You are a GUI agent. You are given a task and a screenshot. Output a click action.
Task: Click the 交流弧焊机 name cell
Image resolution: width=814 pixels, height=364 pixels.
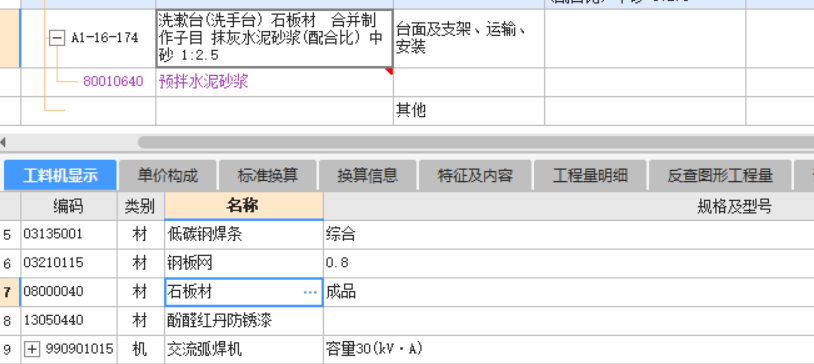click(243, 349)
